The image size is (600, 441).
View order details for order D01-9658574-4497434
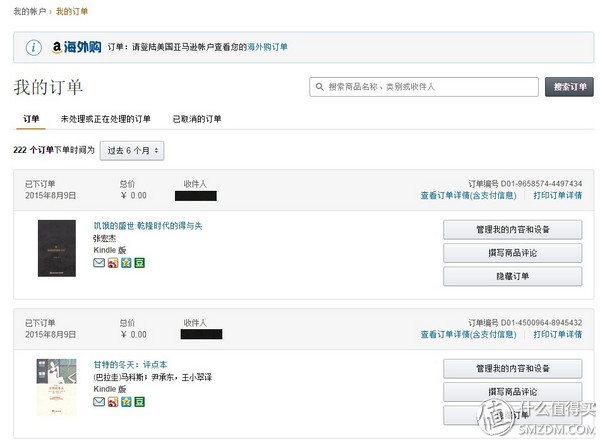(468, 196)
